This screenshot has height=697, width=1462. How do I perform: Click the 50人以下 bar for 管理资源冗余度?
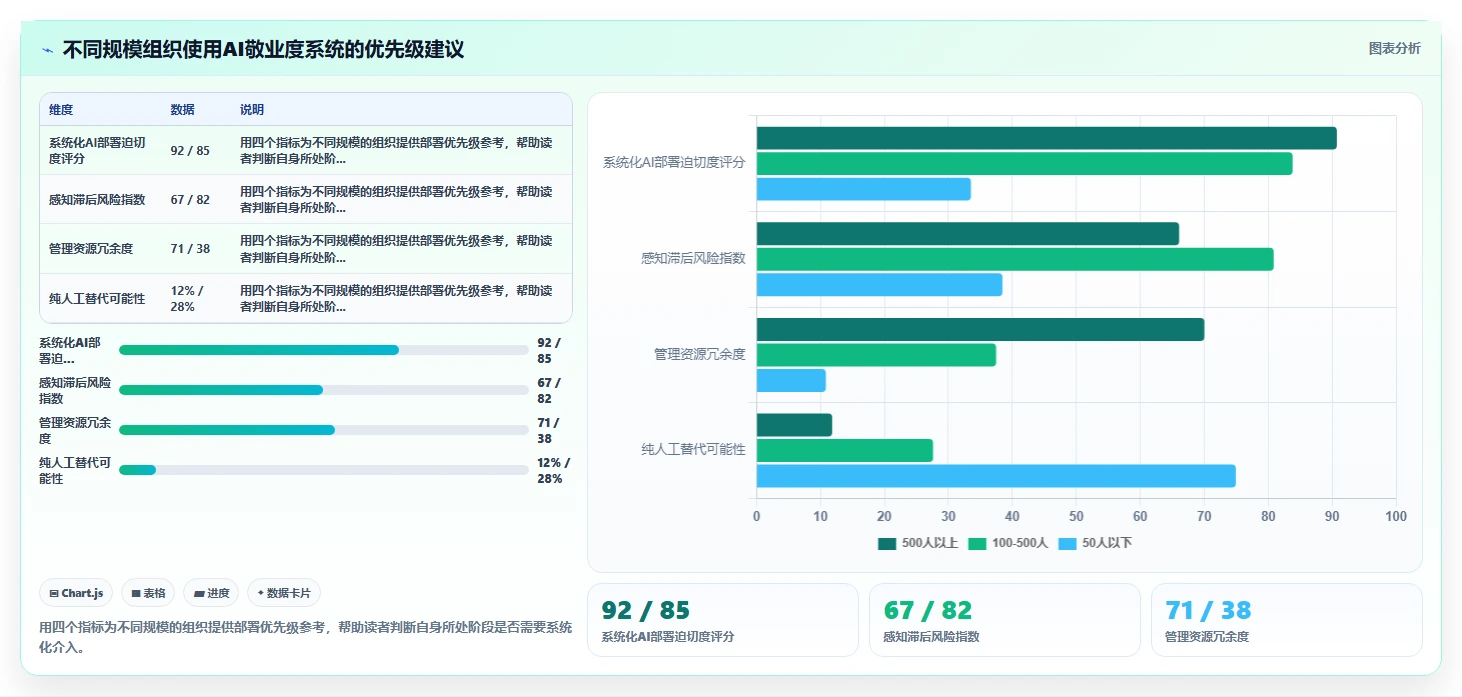click(x=791, y=380)
